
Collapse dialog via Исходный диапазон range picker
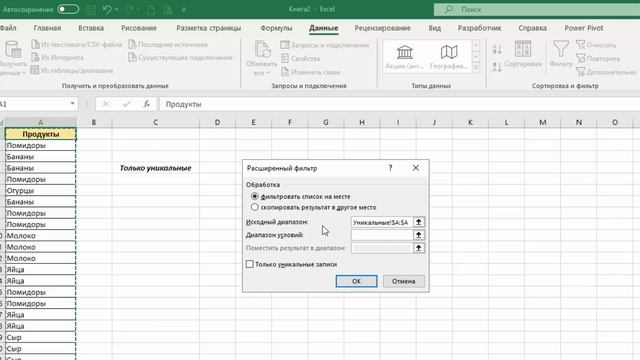(x=418, y=222)
